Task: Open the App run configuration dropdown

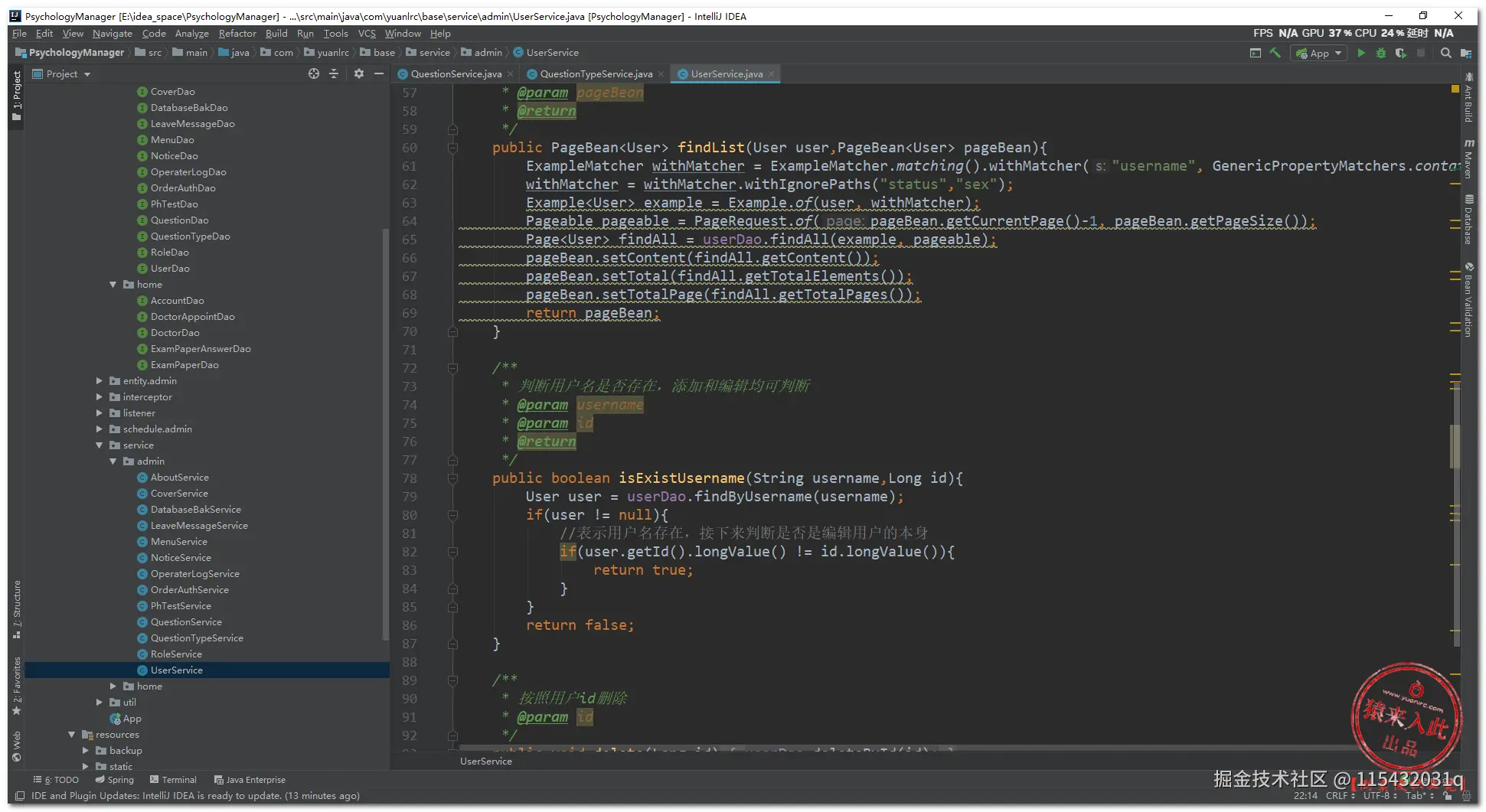Action: point(1318,53)
